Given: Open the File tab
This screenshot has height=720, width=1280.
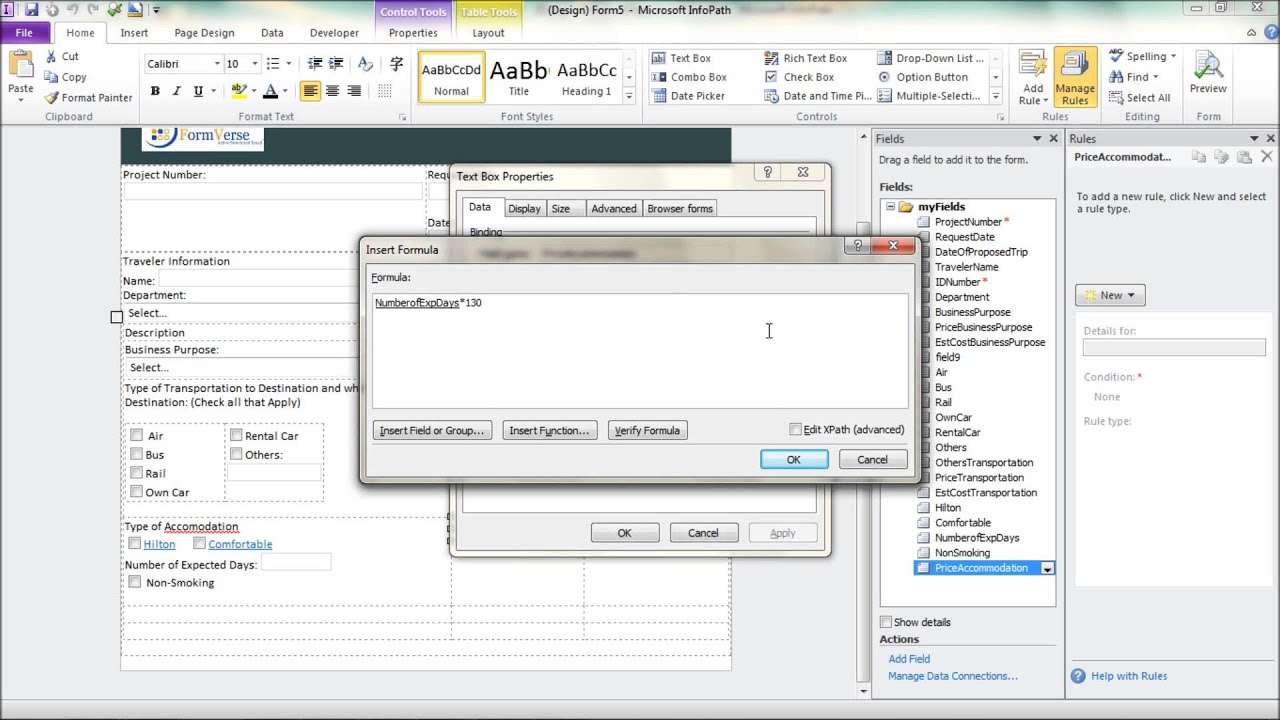Looking at the screenshot, I should point(24,33).
